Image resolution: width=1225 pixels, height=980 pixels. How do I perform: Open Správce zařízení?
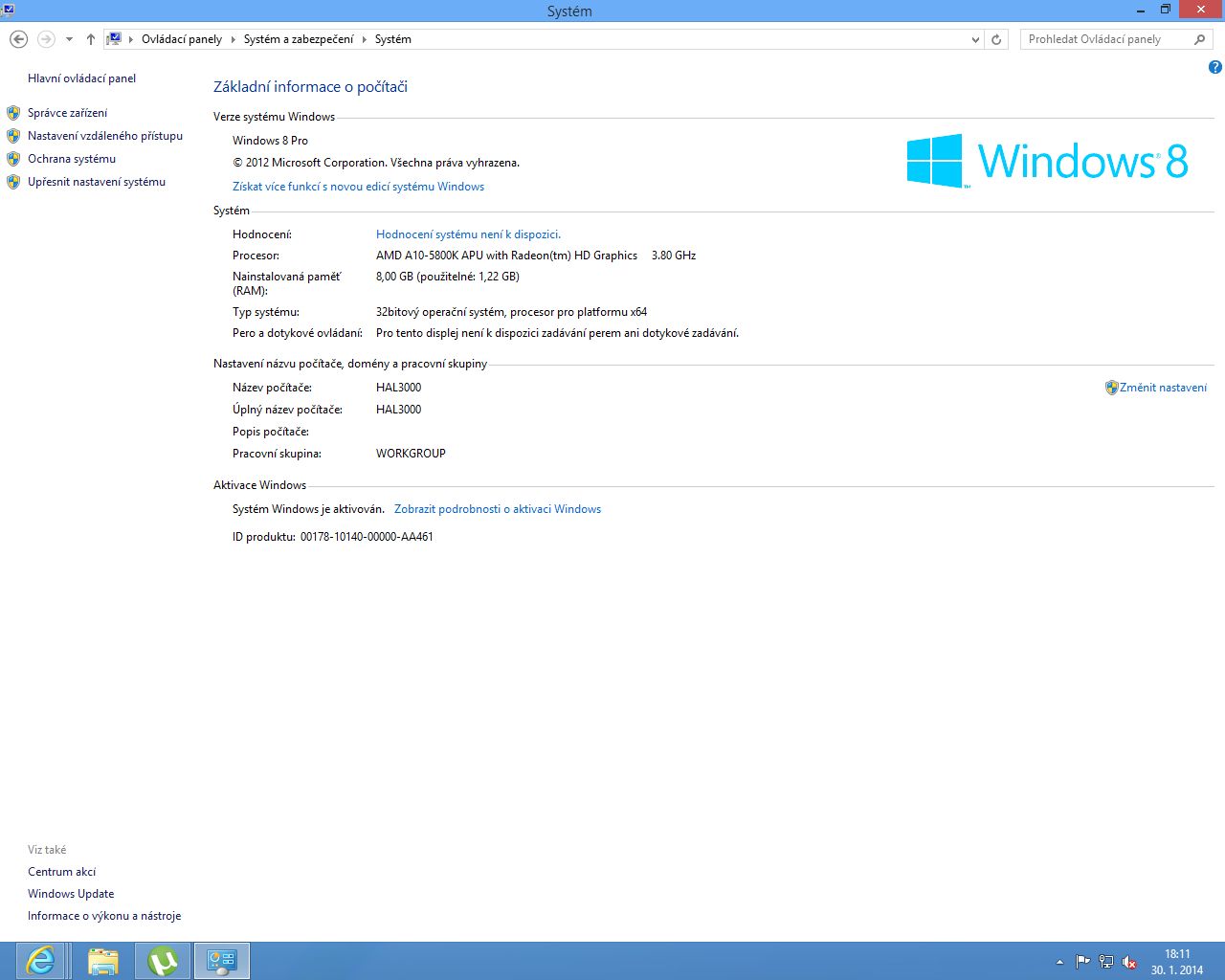[x=67, y=113]
